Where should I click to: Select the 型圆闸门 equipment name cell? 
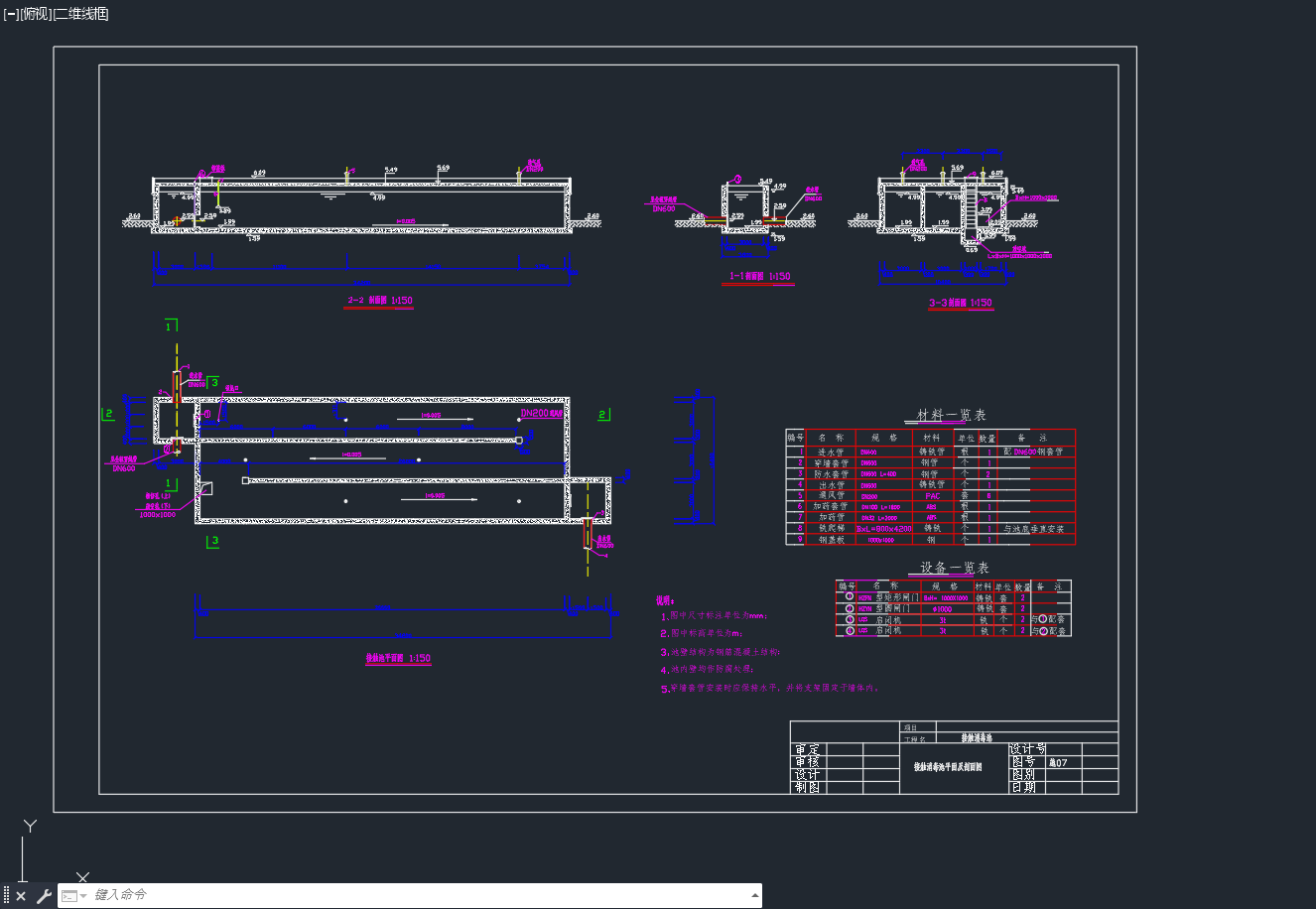[x=891, y=609]
